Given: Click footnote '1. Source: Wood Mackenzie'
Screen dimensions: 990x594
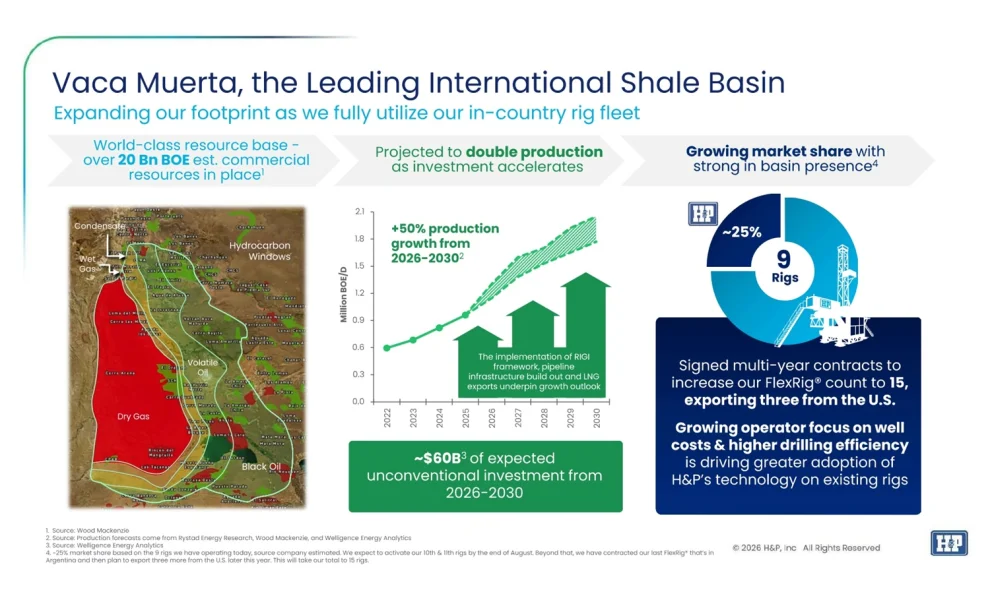Looking at the screenshot, I should (88, 531).
